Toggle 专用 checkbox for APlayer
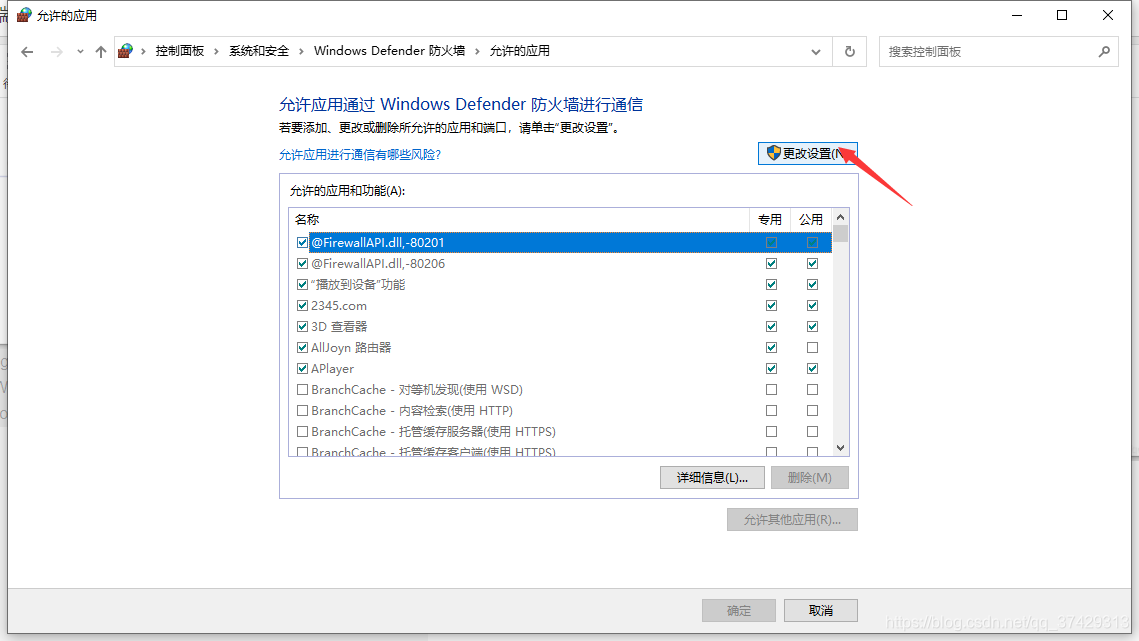The height and width of the screenshot is (641, 1139). point(771,369)
